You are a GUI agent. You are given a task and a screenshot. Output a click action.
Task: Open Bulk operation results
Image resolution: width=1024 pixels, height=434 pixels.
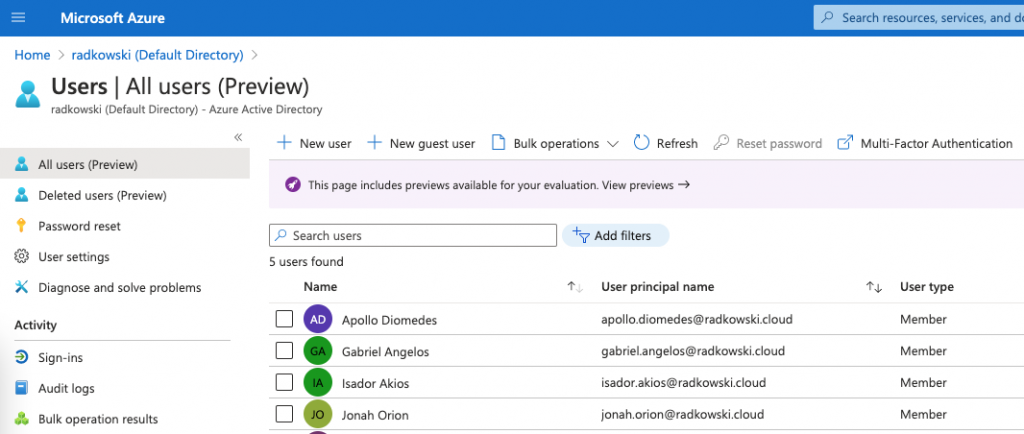click(98, 419)
